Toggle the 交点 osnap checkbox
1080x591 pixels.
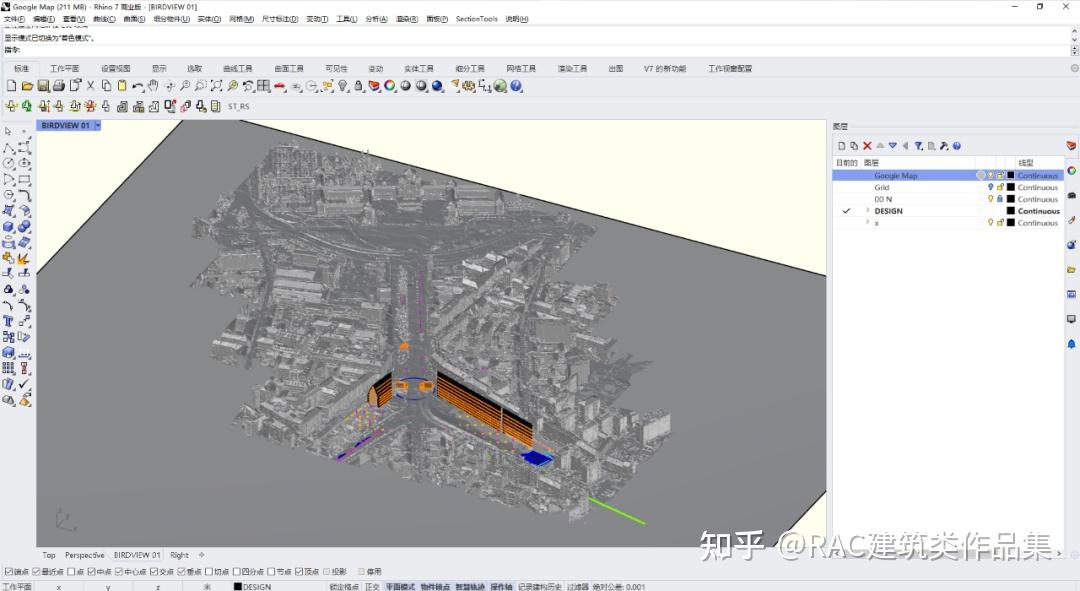(154, 572)
